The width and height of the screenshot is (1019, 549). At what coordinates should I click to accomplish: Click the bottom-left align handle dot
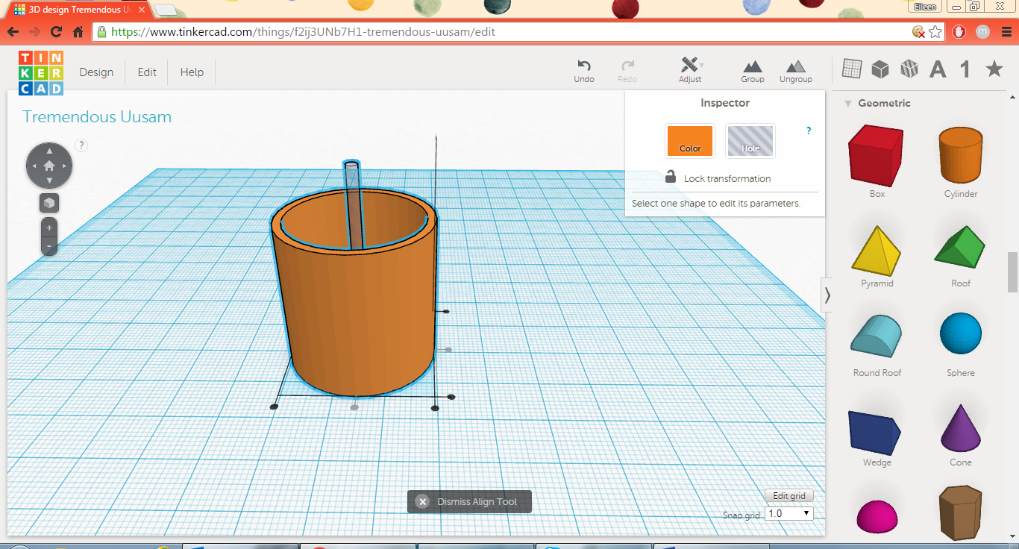coord(274,407)
